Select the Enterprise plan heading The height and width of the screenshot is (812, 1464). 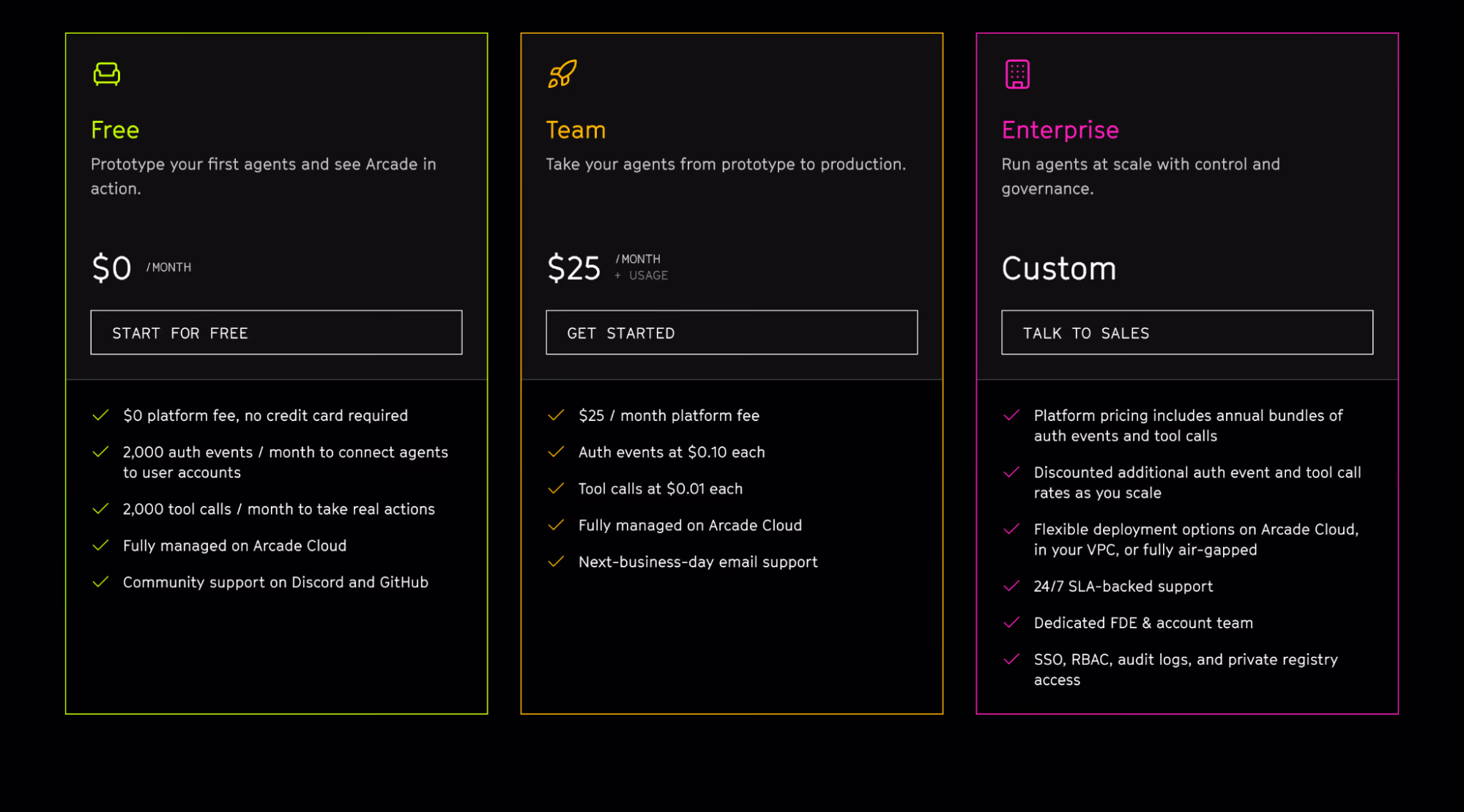pos(1060,130)
